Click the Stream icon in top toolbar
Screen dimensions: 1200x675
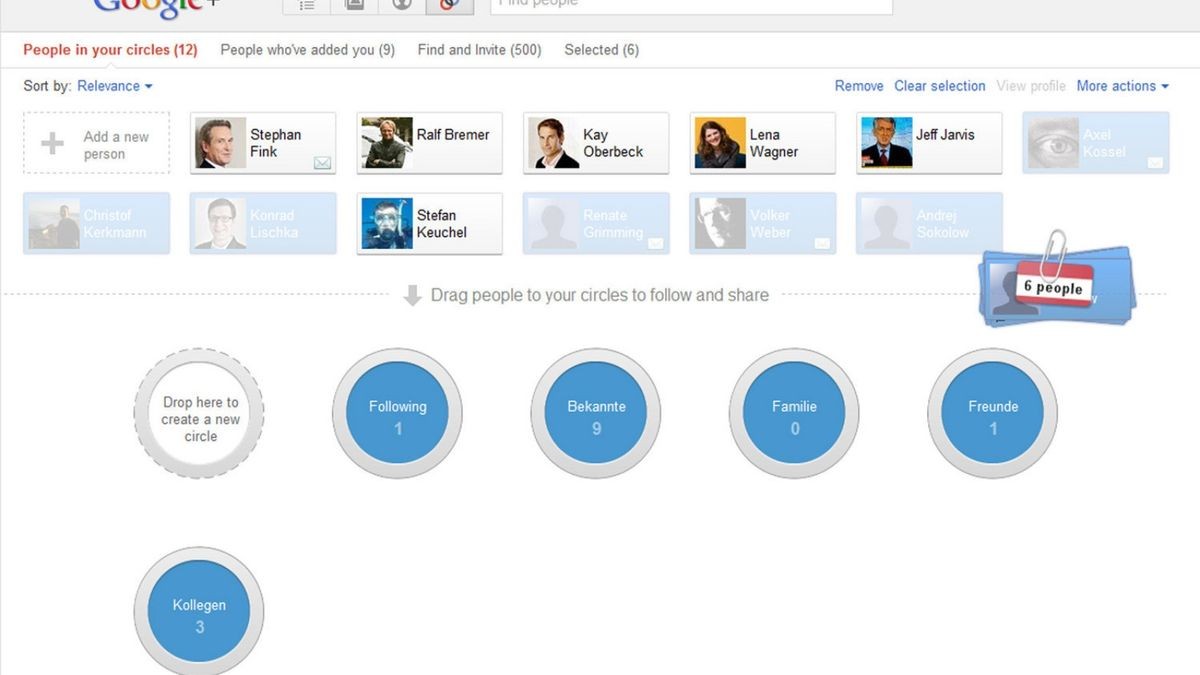point(307,5)
